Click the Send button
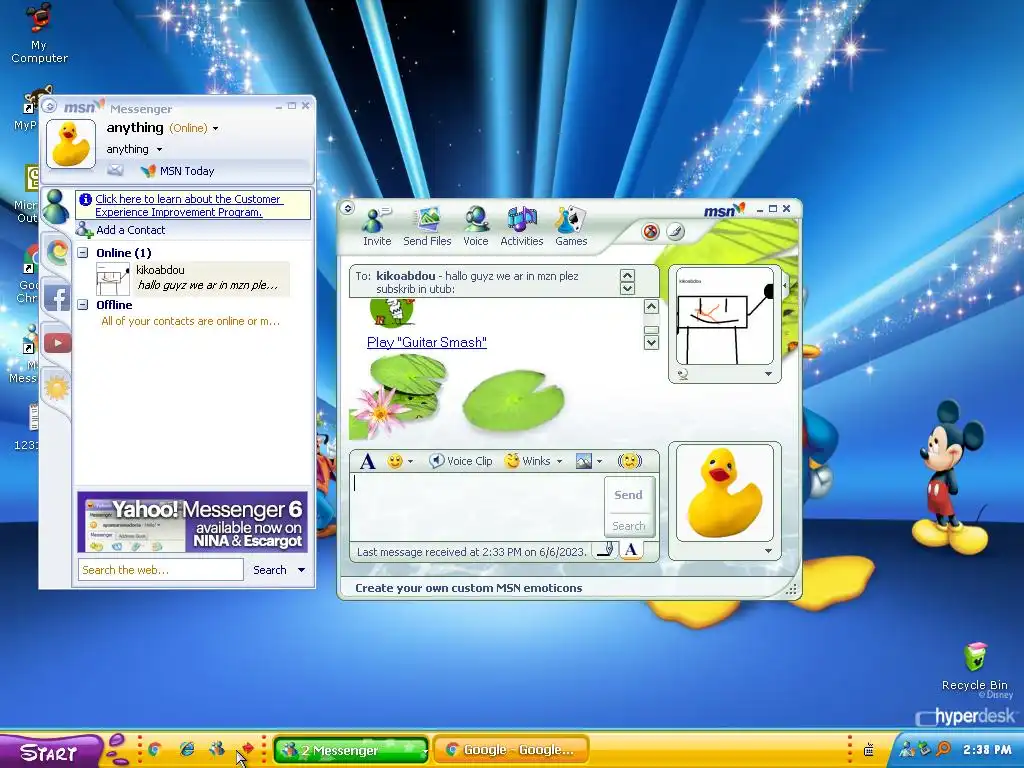 (628, 495)
